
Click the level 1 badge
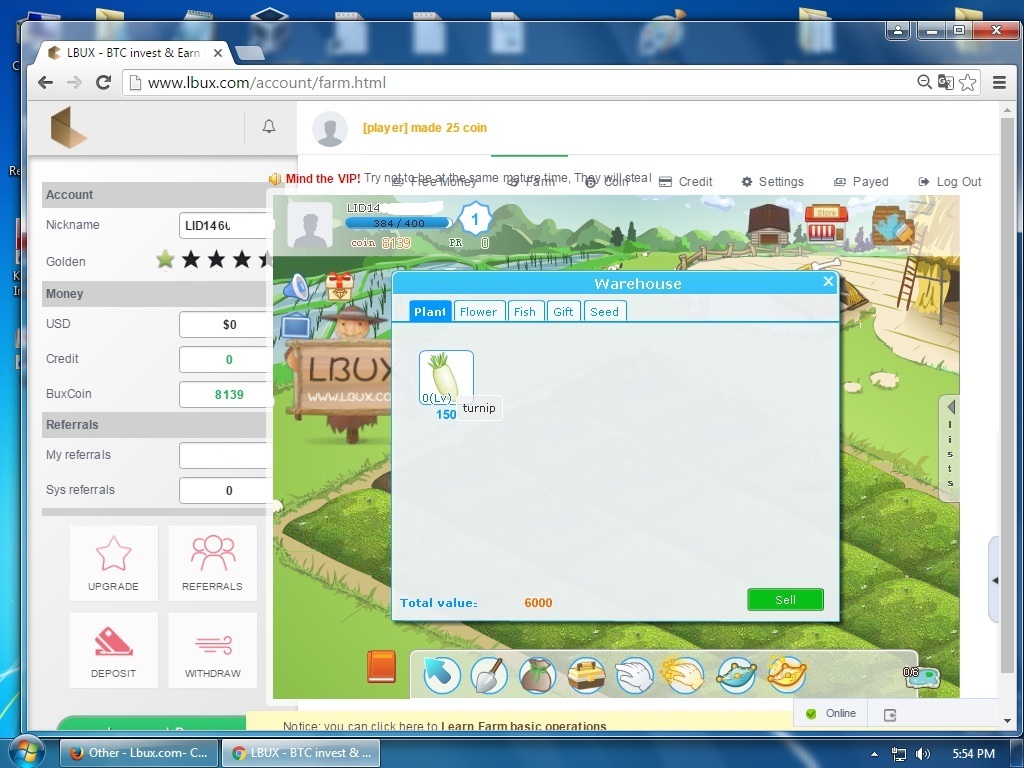click(x=475, y=219)
